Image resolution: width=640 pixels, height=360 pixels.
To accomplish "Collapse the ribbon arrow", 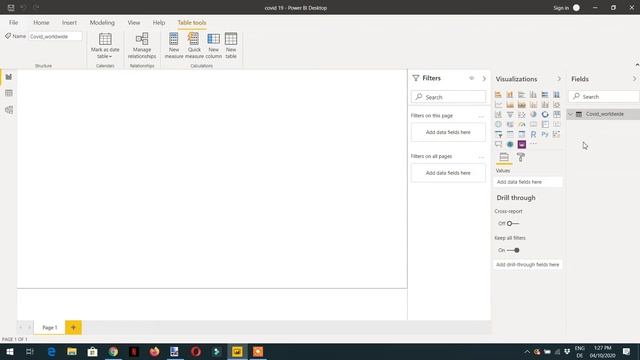I will [x=637, y=65].
